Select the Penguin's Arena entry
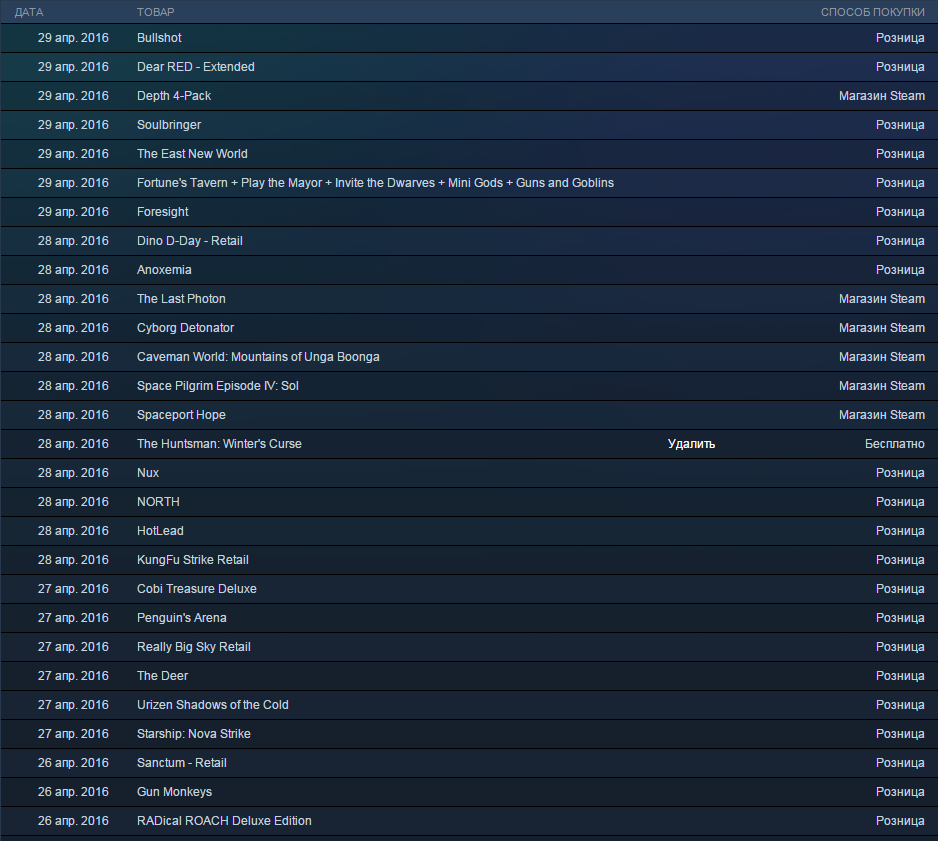 click(x=182, y=618)
